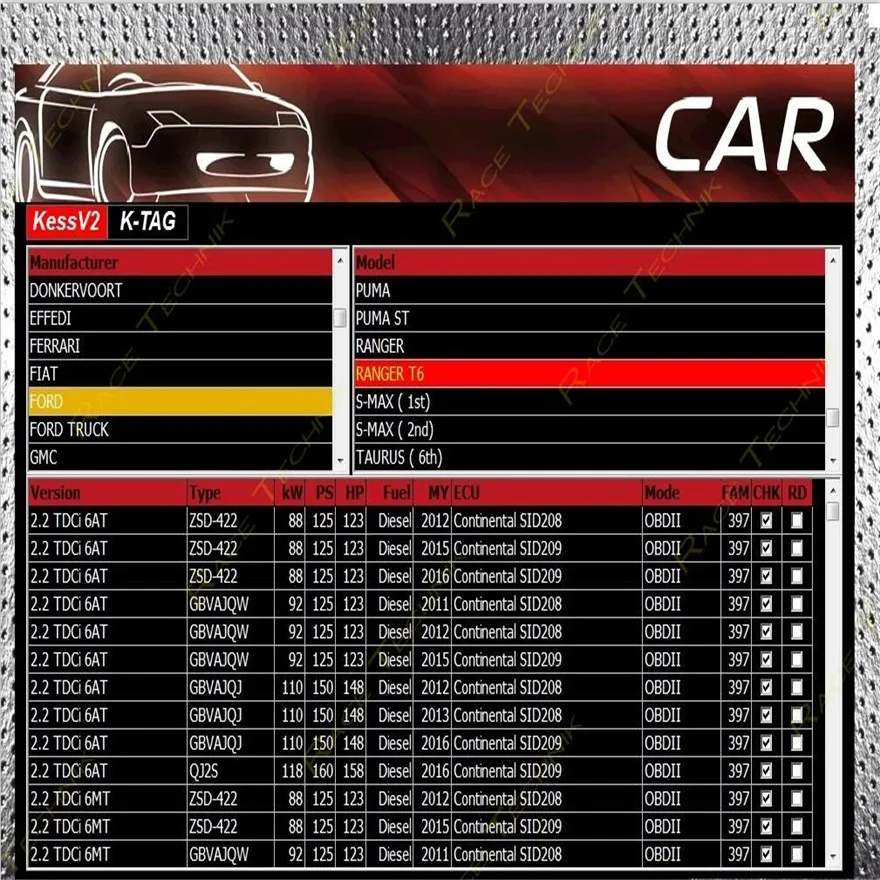
Task: Select DONKERVOORT in the Manufacturer list
Action: click(x=180, y=290)
